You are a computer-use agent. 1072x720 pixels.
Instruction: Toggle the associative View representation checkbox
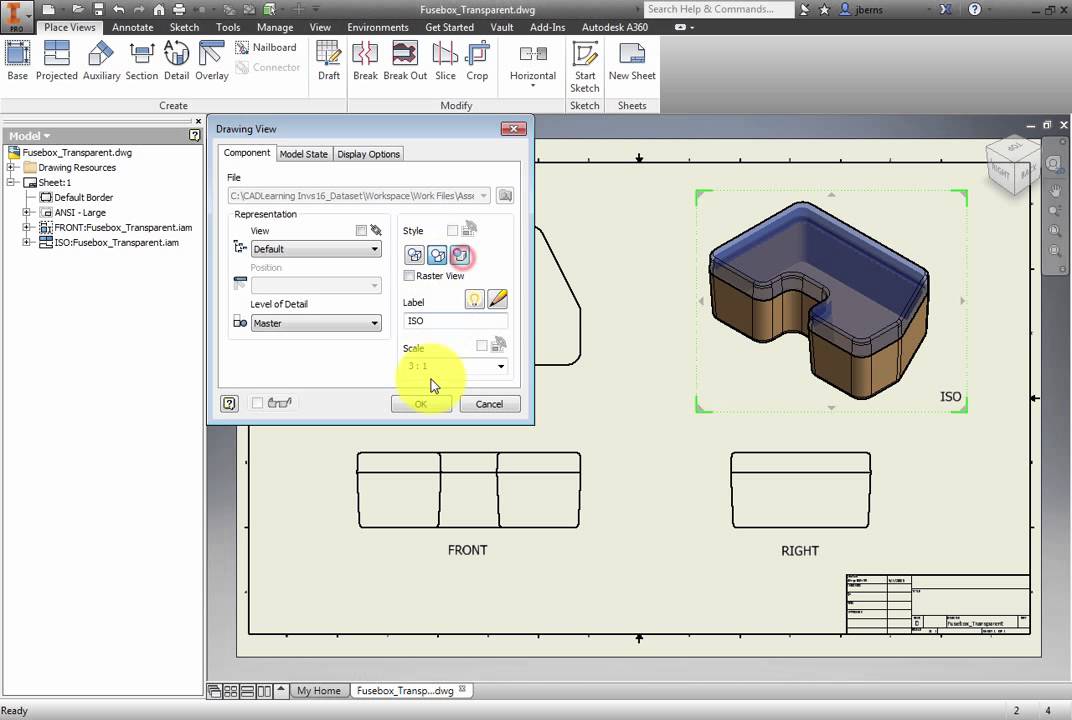[x=361, y=230]
